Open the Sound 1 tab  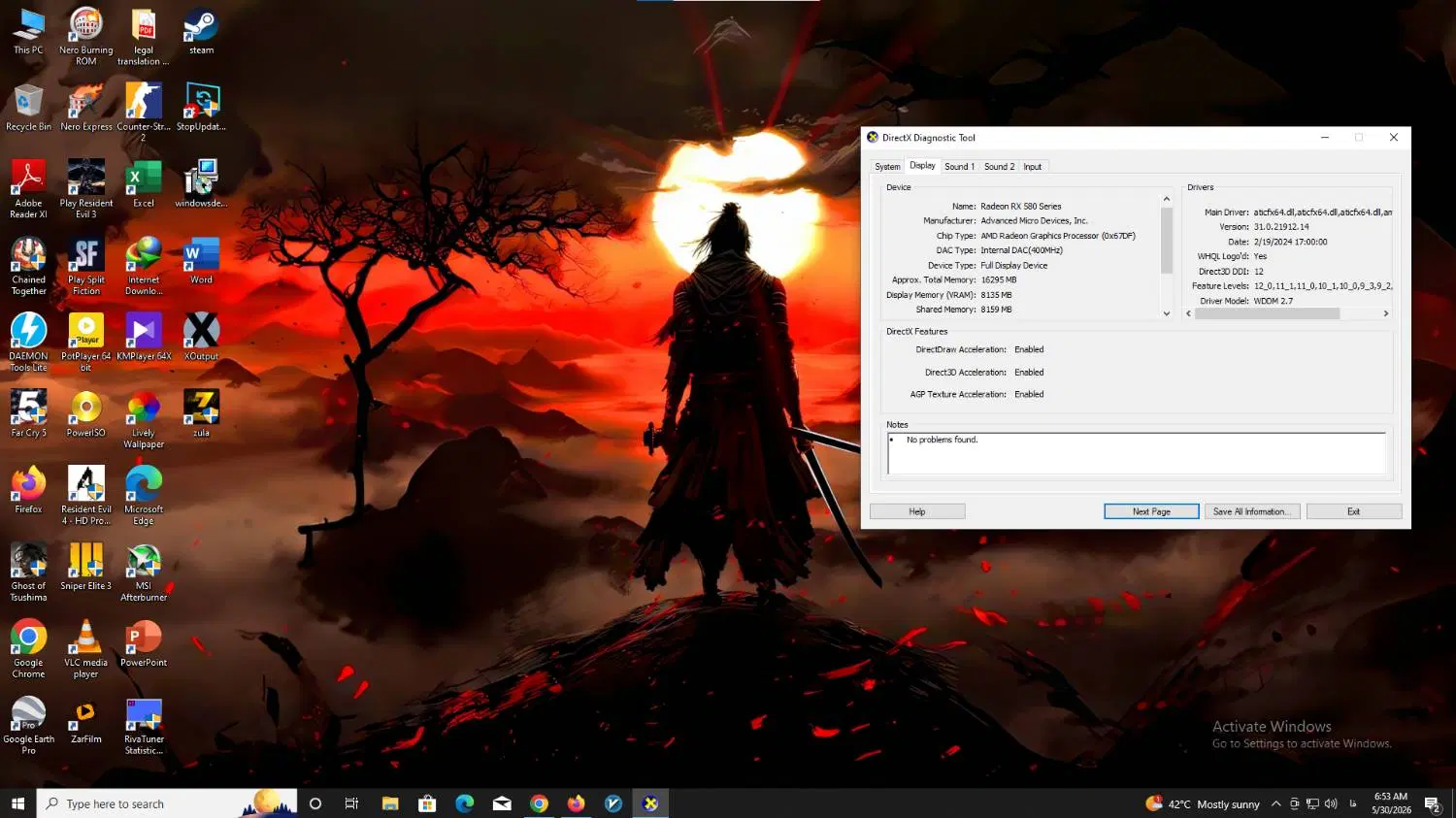pyautogui.click(x=959, y=167)
